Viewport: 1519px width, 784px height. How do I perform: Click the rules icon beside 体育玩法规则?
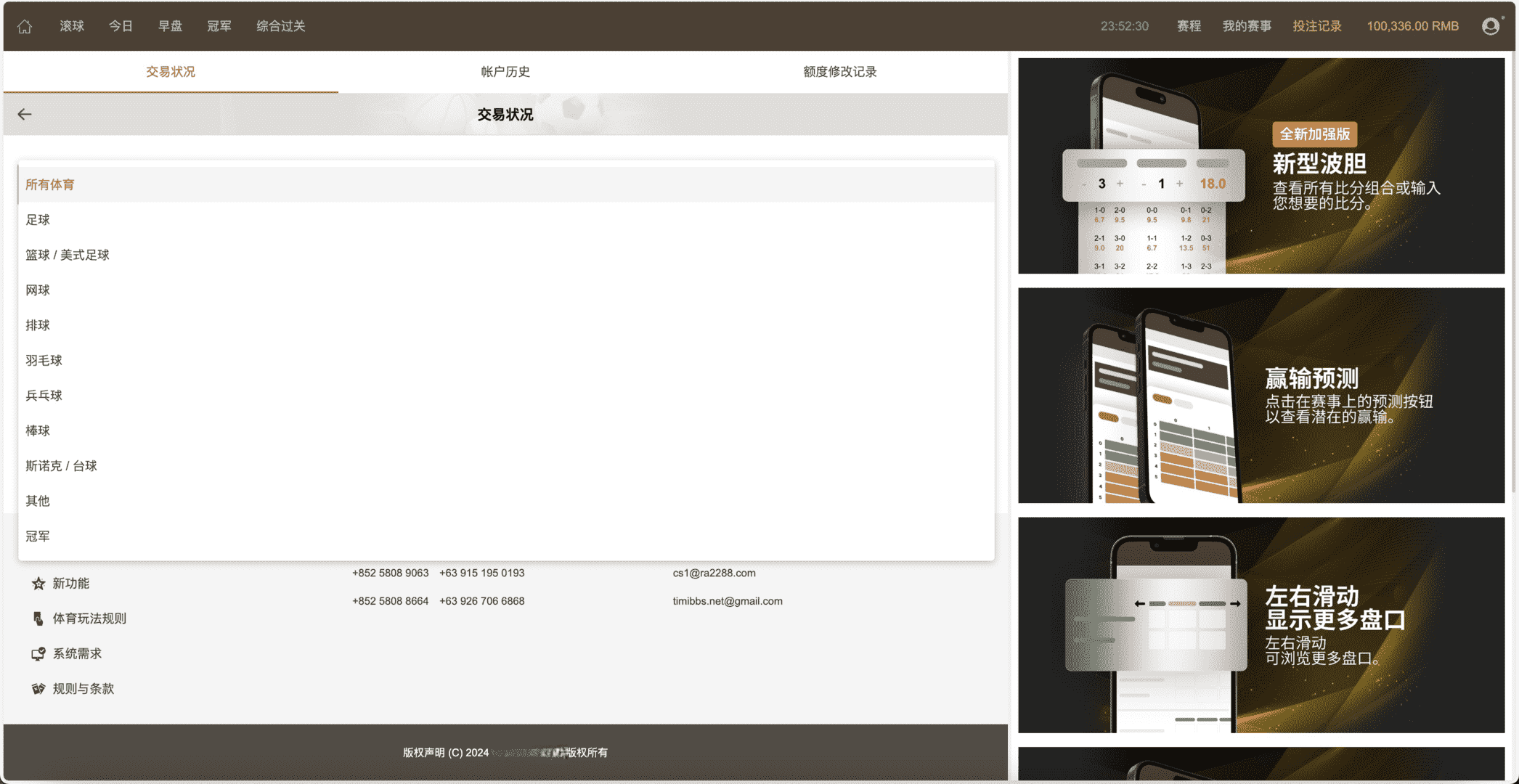click(x=38, y=618)
